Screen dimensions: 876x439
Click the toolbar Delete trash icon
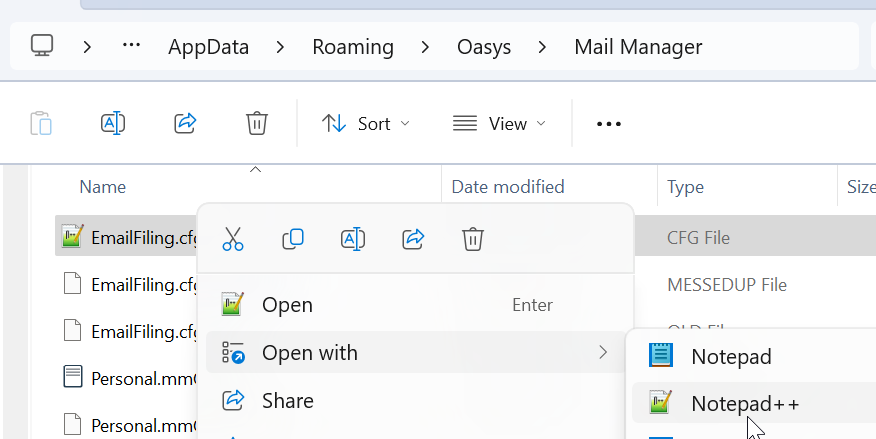[x=257, y=123]
